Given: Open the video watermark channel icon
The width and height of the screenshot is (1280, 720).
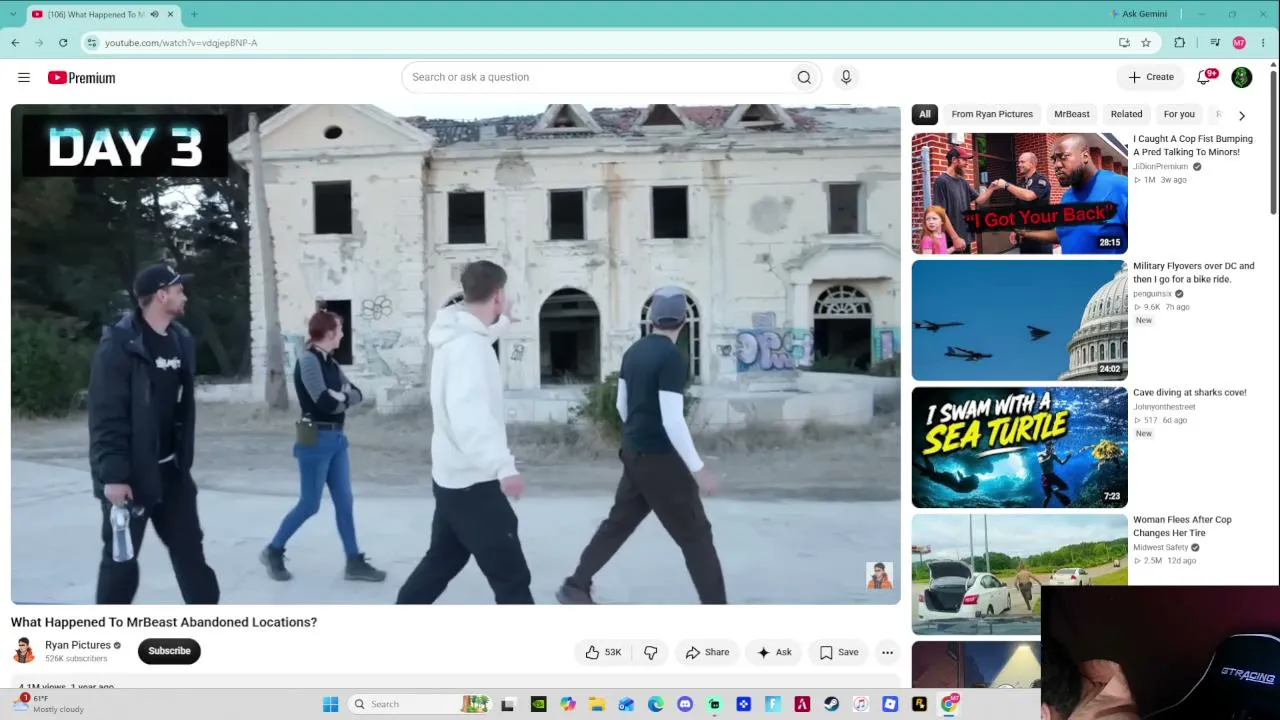Looking at the screenshot, I should [879, 575].
